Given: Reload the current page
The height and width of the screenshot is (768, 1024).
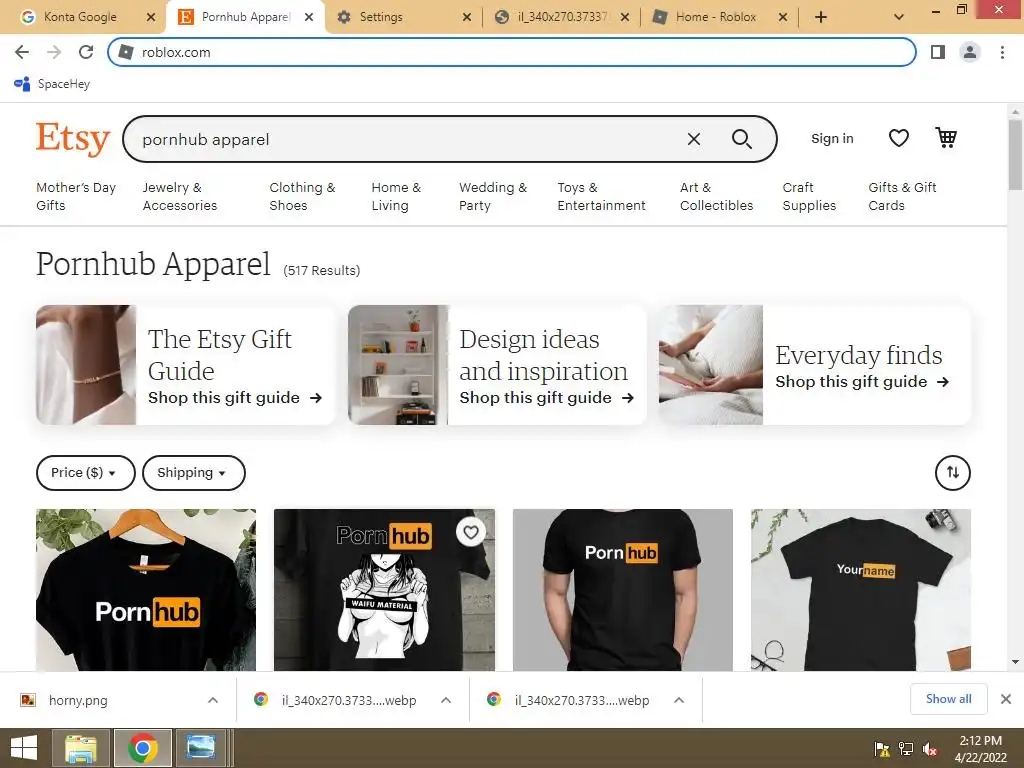Looking at the screenshot, I should (86, 52).
